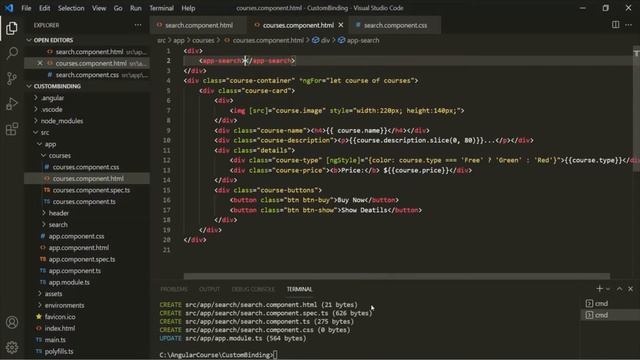Click the courses breadcrumb folder

[x=203, y=40]
